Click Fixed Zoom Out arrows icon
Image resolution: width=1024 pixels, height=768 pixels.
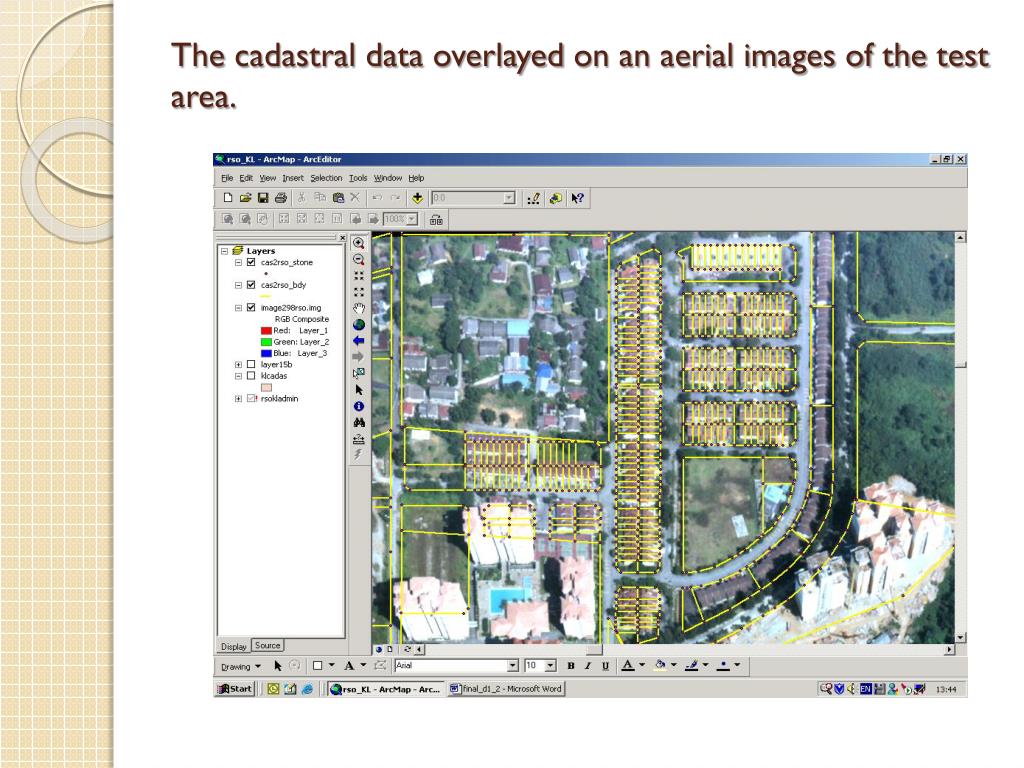click(x=359, y=292)
